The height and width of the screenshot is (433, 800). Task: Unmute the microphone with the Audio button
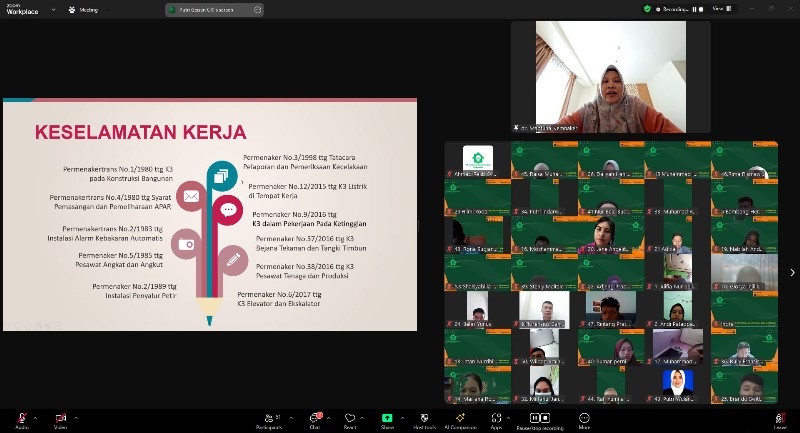pos(21,420)
